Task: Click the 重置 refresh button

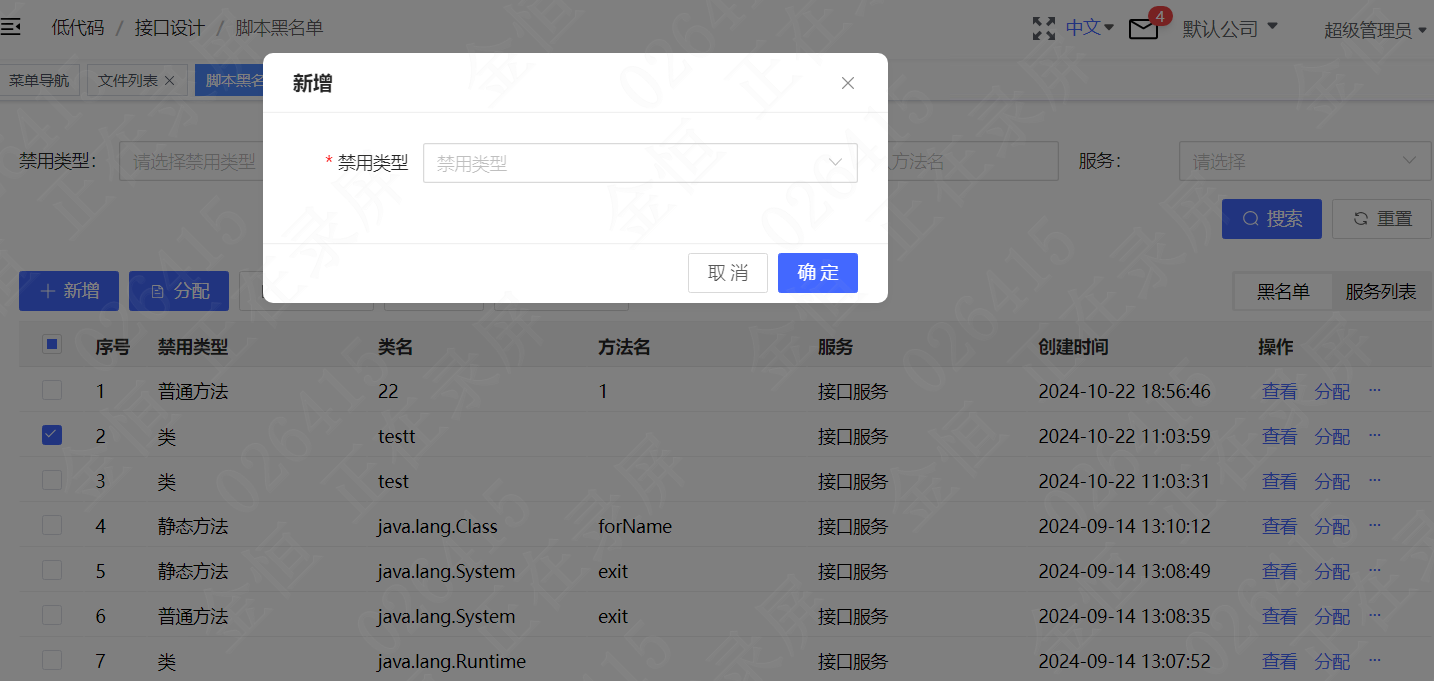Action: click(x=1382, y=219)
